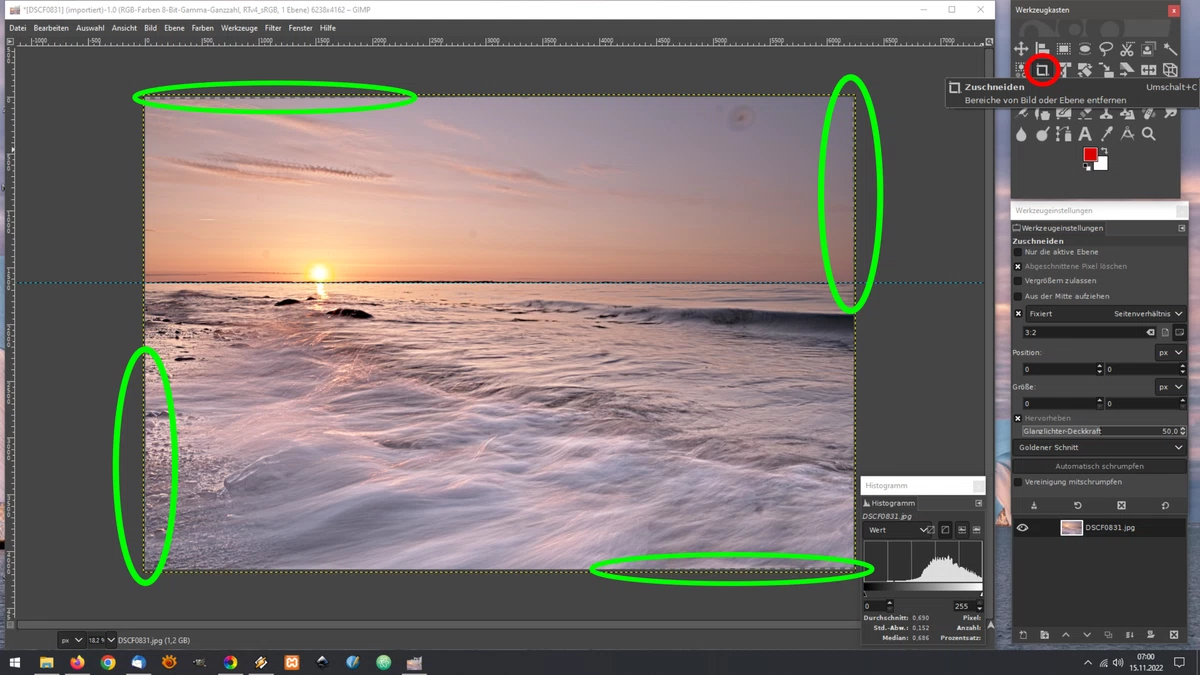Enable Vereinigung mitschrumpfen
1200x675 pixels.
1018,482
